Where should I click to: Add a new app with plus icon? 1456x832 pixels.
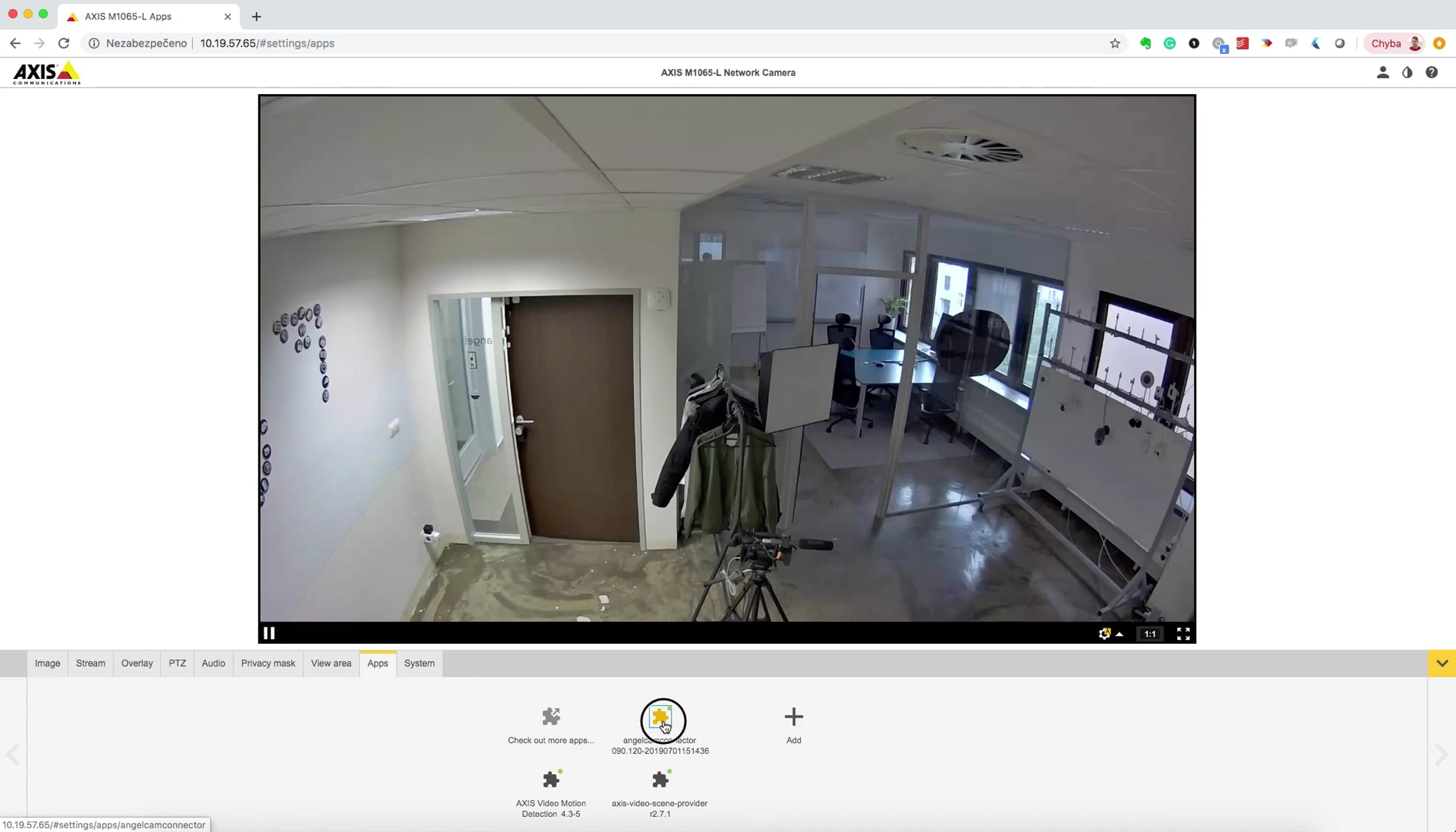click(794, 717)
